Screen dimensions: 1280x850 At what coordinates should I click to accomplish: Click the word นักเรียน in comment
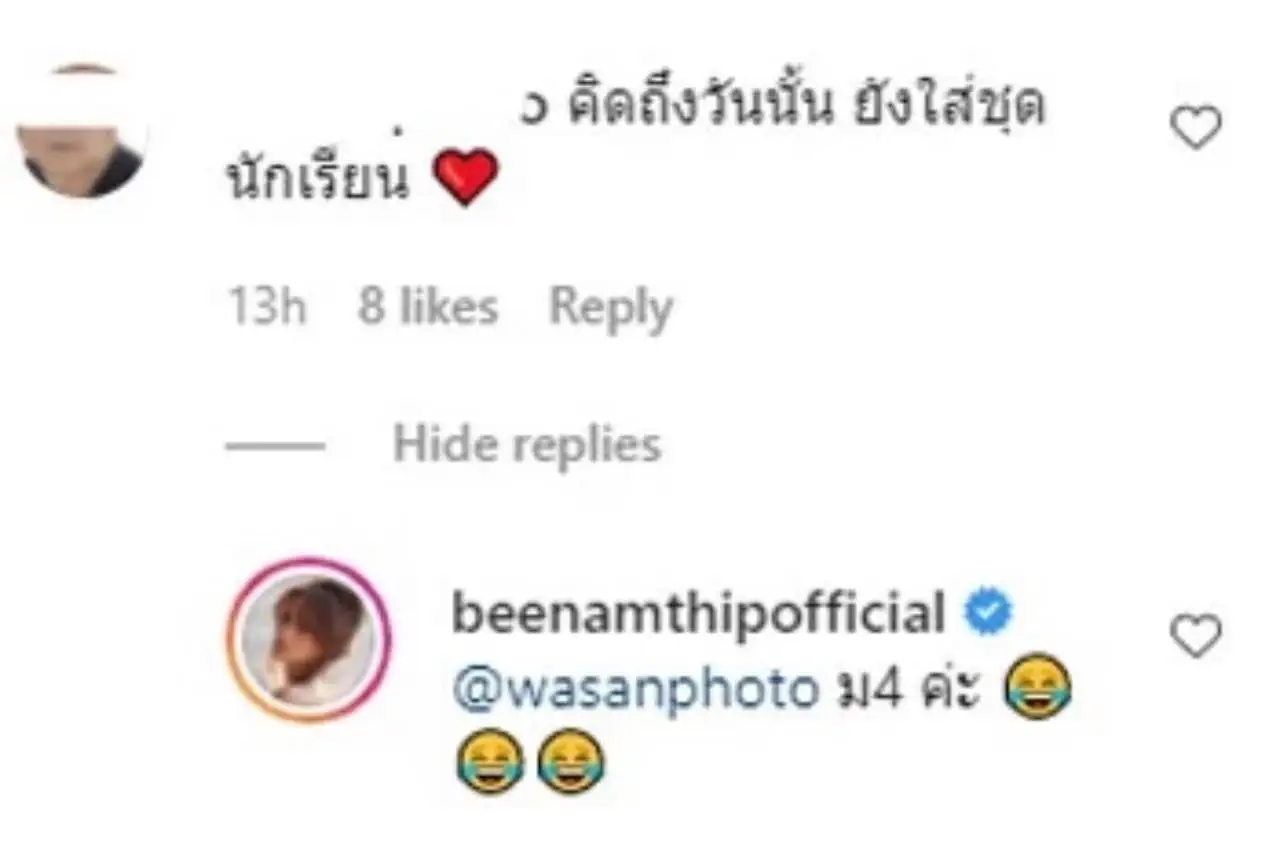(319, 182)
